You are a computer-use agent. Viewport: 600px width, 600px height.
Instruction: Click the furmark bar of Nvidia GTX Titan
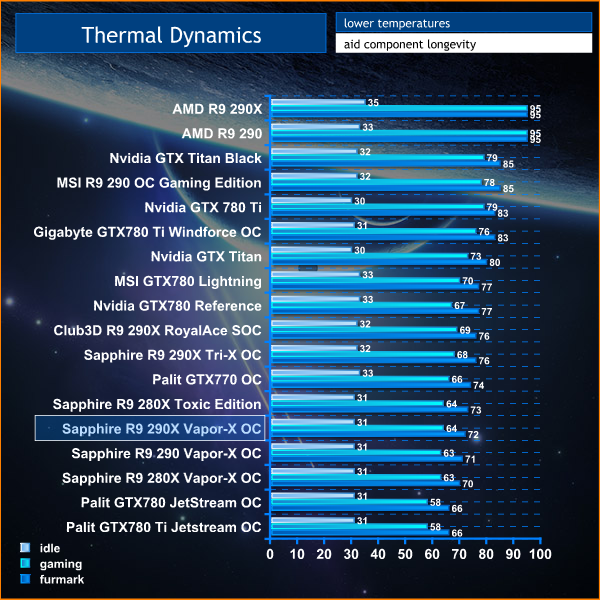click(379, 262)
